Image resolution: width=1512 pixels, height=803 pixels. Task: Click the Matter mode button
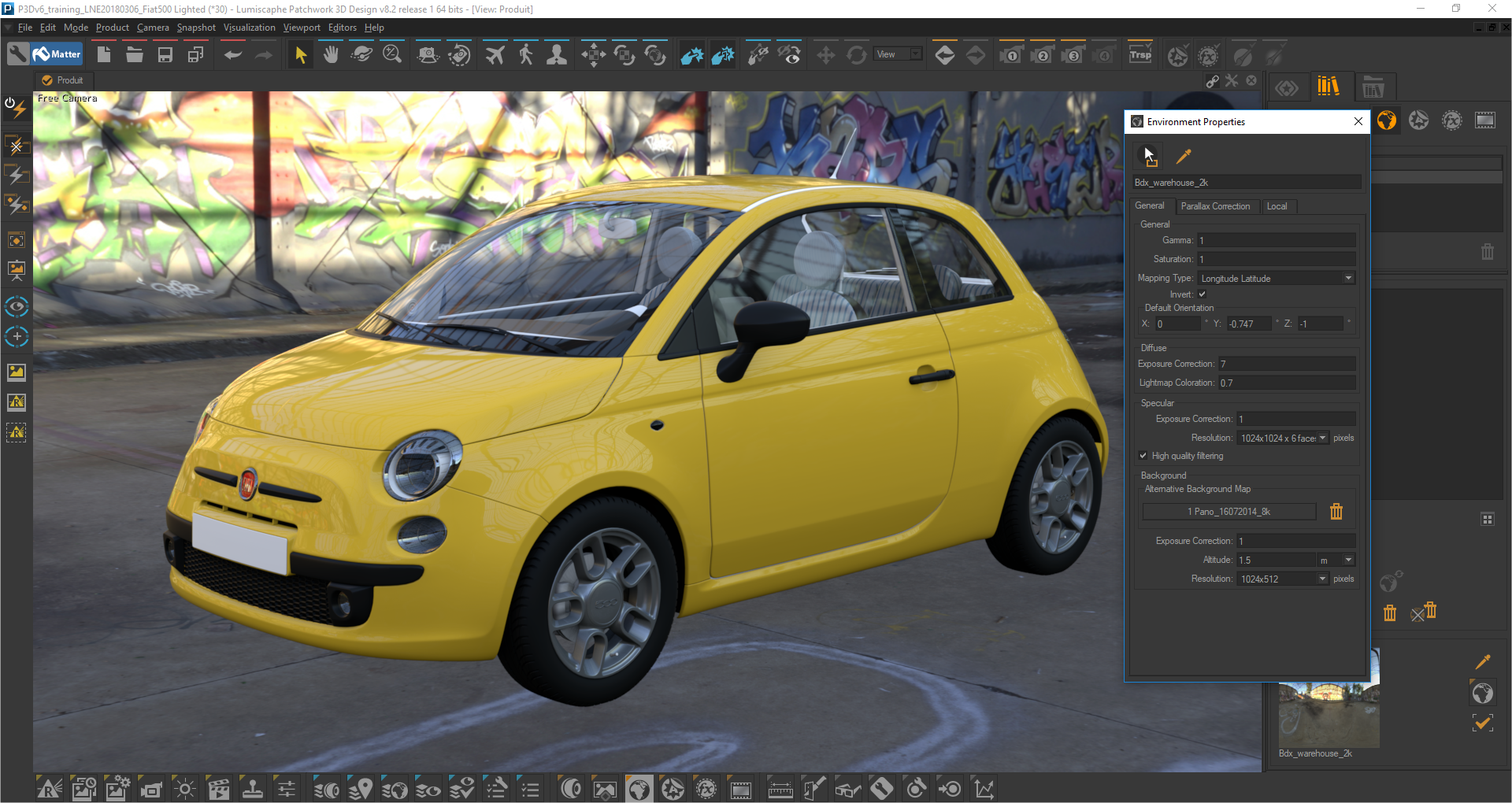pos(57,54)
